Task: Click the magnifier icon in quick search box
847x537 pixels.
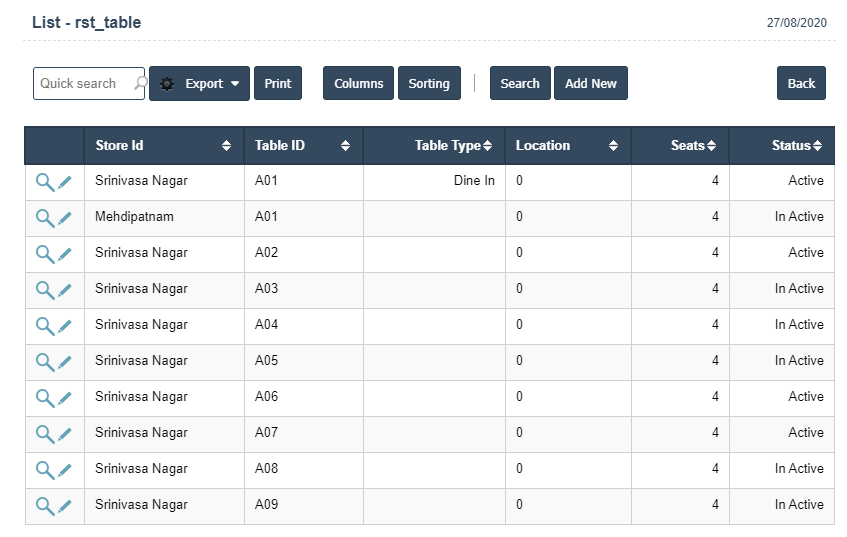Action: (x=140, y=84)
